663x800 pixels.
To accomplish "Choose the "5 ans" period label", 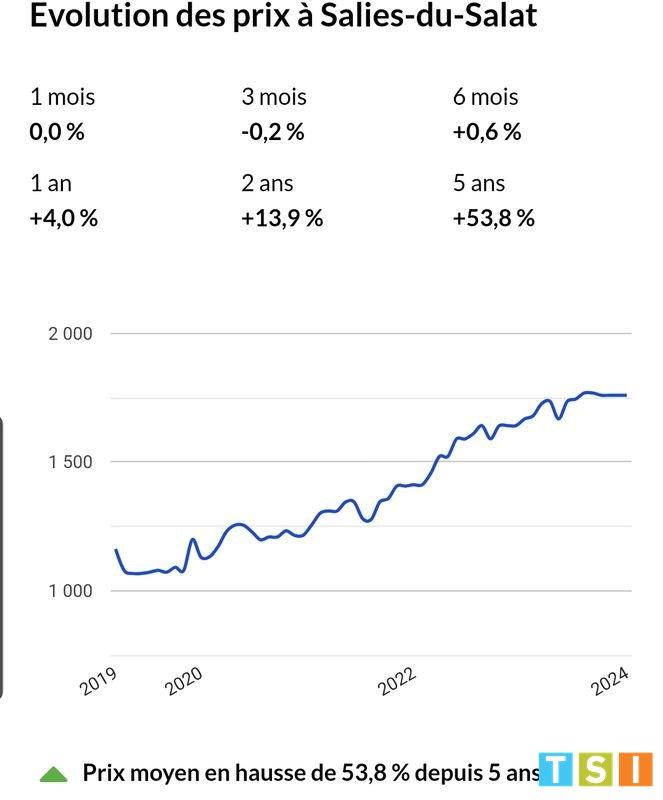I will (479, 183).
